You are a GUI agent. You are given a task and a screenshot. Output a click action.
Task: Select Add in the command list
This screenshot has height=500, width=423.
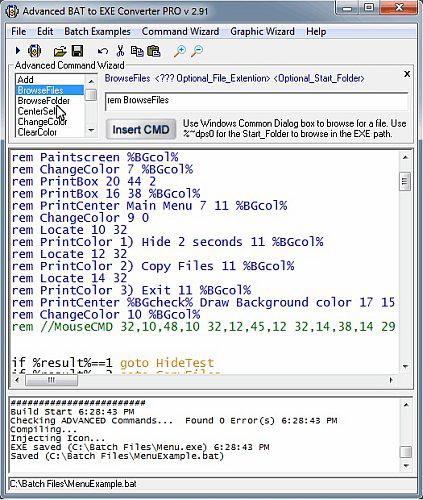[x=49, y=80]
